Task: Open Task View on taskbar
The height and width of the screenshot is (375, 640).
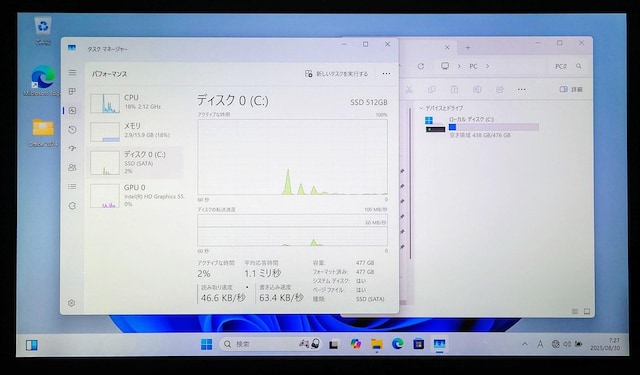Action: (x=333, y=344)
